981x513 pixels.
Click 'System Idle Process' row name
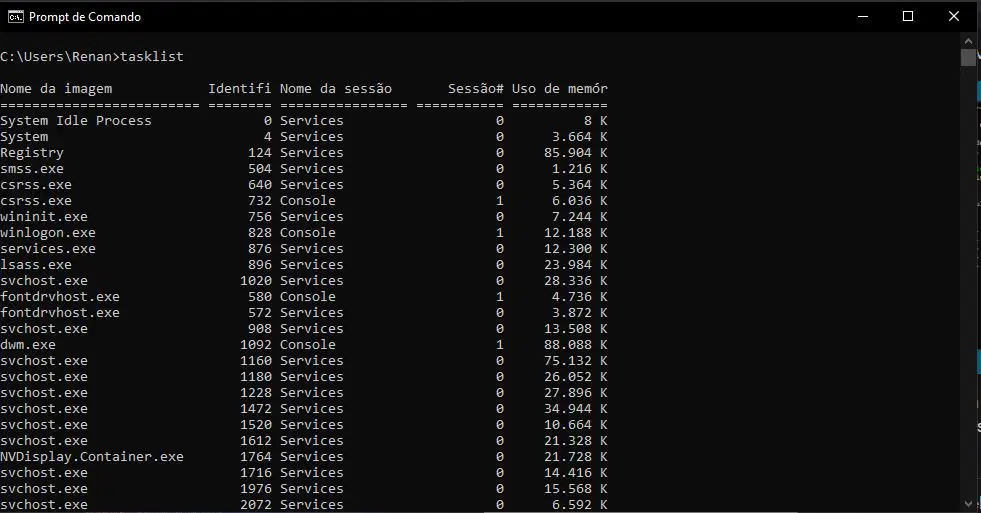tap(76, 121)
